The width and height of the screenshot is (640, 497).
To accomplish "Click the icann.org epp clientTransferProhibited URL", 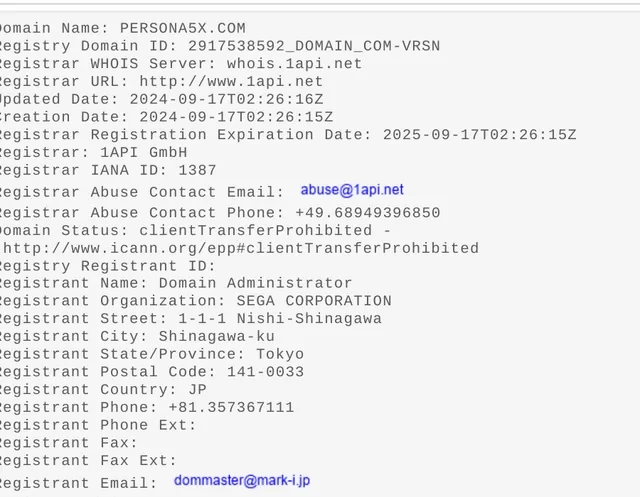I will coord(241,249).
